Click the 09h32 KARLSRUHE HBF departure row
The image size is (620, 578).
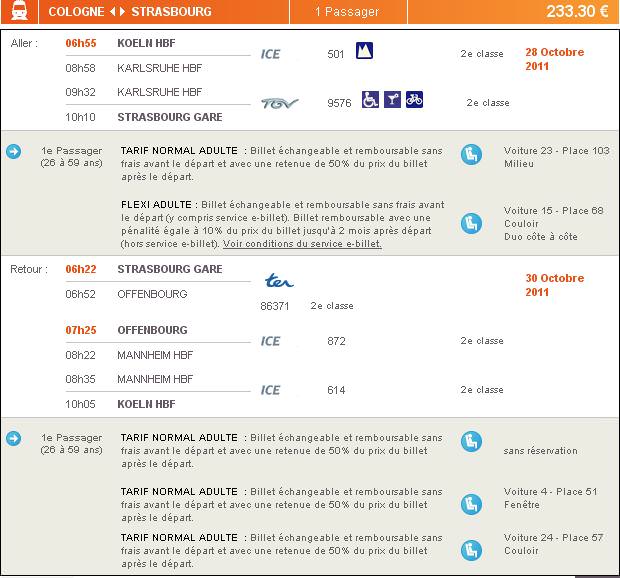(x=134, y=92)
